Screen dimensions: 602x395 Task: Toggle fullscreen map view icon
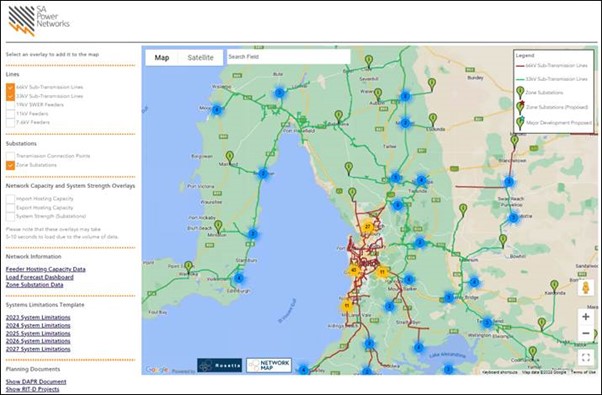click(585, 358)
